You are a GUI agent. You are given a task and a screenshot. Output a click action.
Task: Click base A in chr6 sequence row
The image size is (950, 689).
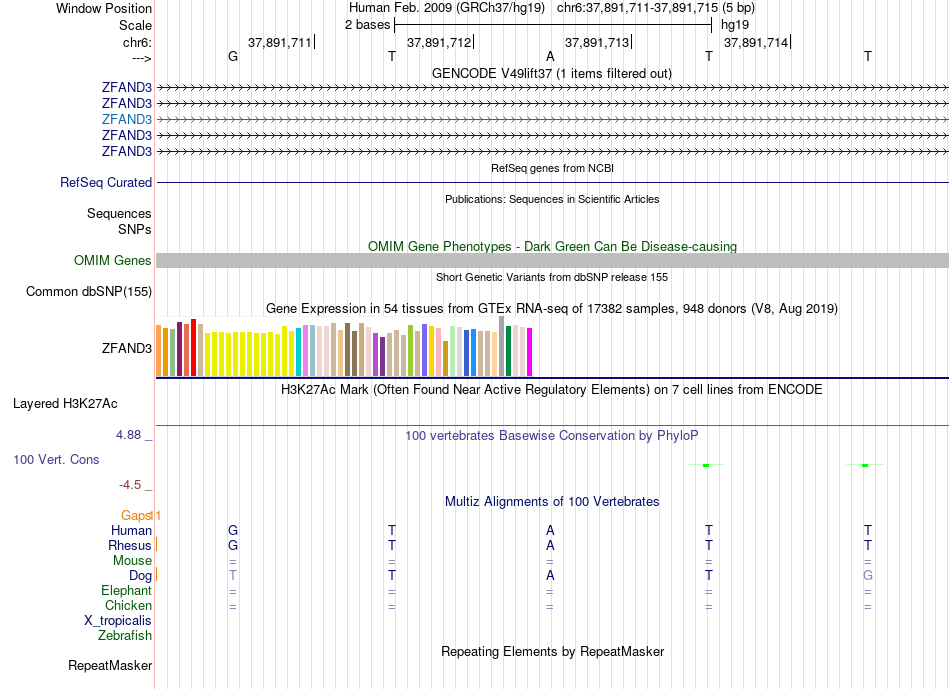550,56
